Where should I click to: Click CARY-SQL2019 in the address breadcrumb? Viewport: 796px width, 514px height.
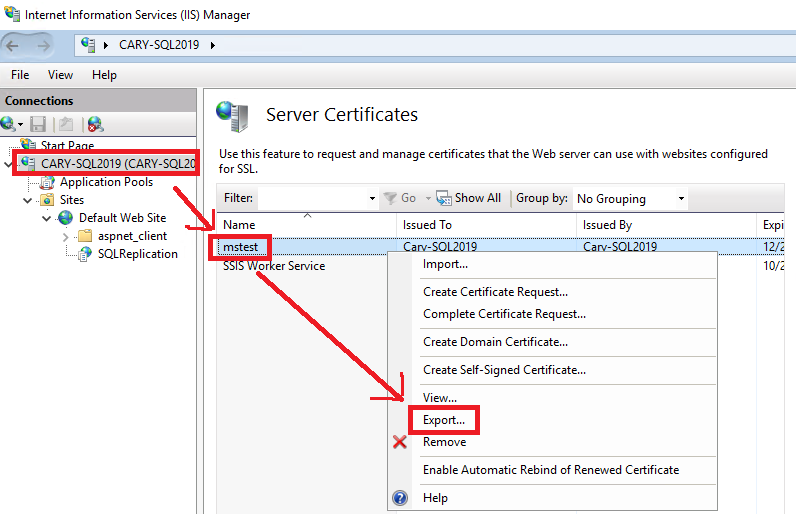click(x=159, y=45)
